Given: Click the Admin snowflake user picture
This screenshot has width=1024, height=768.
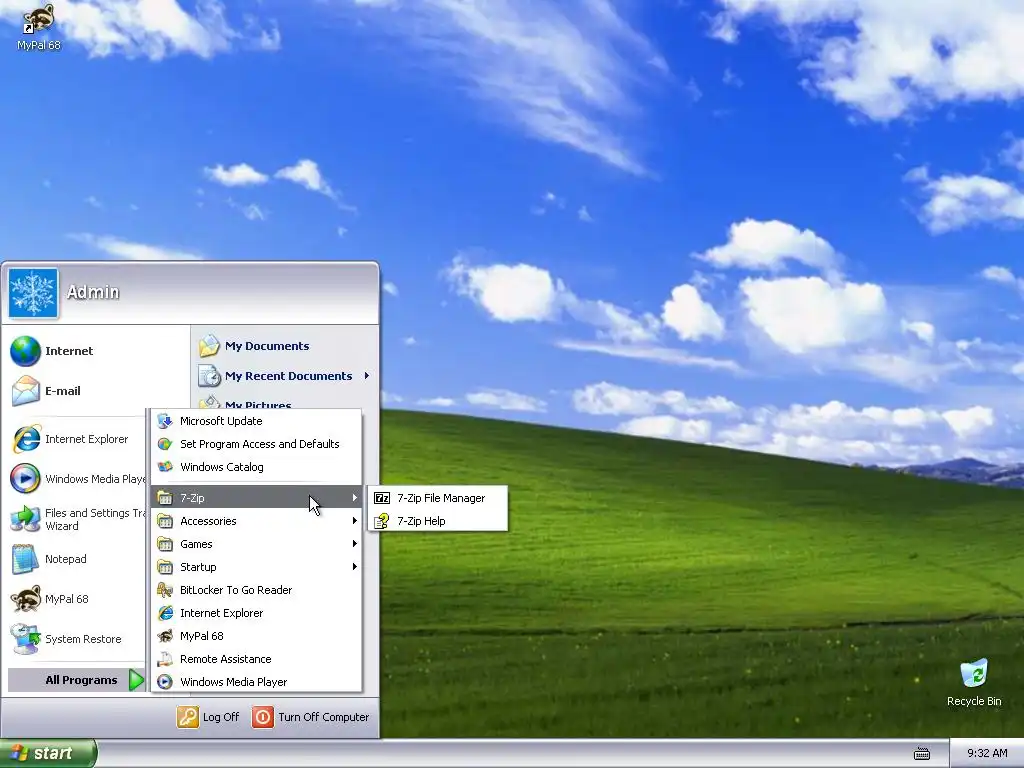Looking at the screenshot, I should [33, 293].
